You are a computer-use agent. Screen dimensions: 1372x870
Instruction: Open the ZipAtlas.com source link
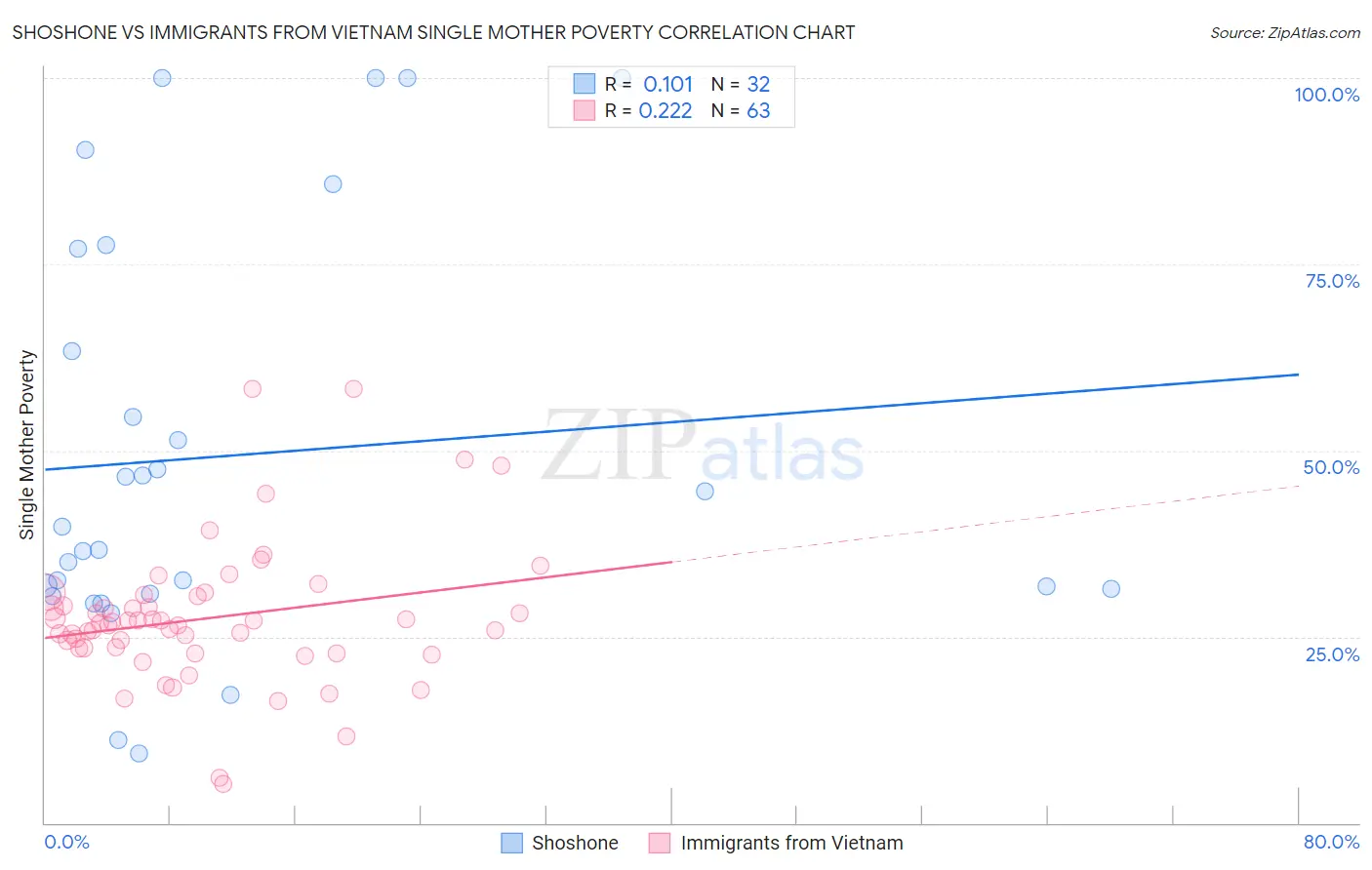1285,32
